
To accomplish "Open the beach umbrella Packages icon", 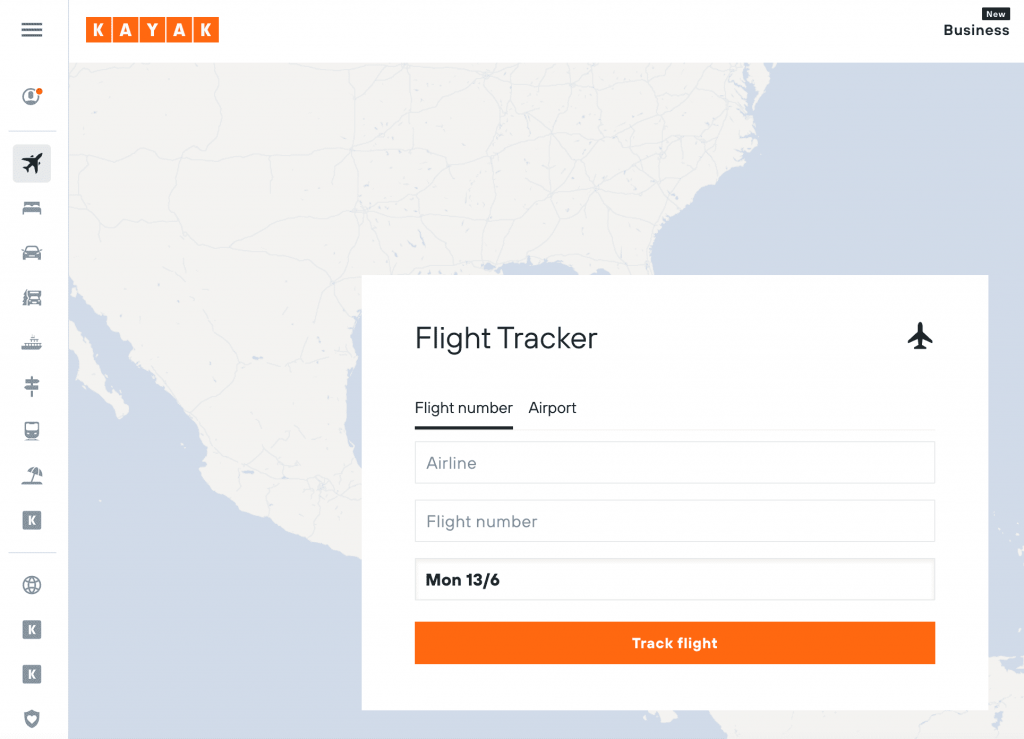I will pyautogui.click(x=32, y=476).
